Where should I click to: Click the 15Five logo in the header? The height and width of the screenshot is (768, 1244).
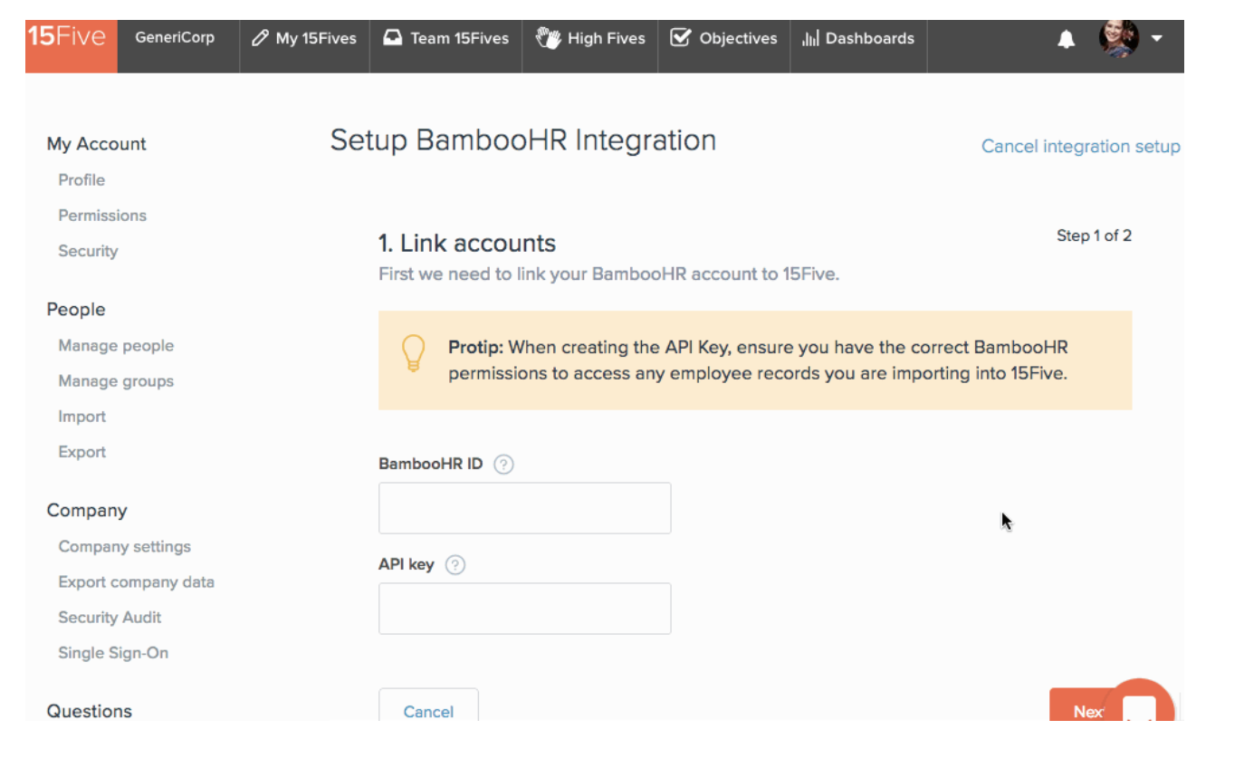(69, 38)
